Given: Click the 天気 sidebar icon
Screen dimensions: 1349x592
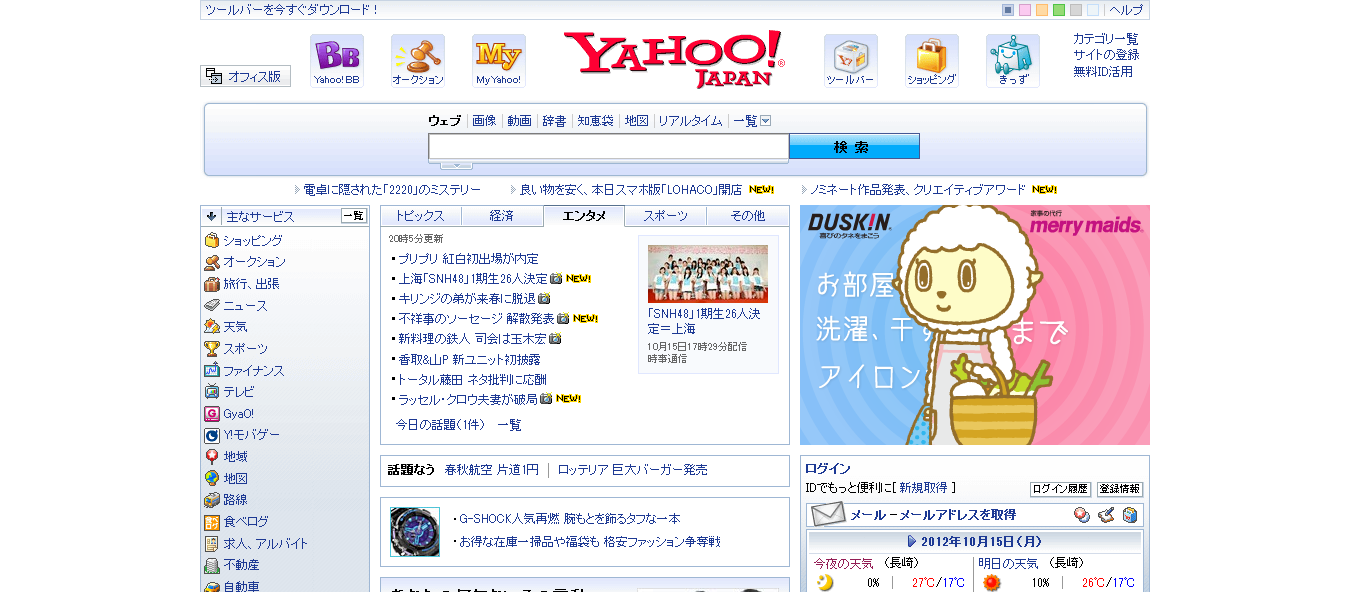Looking at the screenshot, I should tap(212, 327).
